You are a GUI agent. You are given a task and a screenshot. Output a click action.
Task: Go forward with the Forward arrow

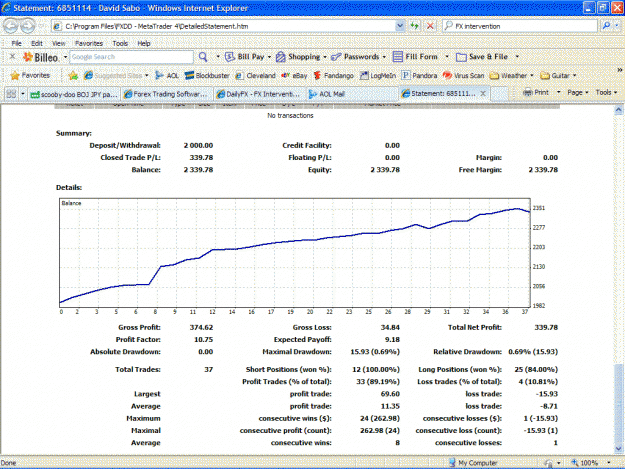point(28,26)
